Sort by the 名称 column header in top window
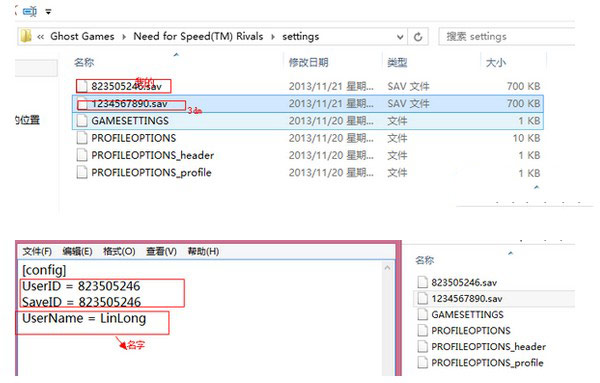 84,62
